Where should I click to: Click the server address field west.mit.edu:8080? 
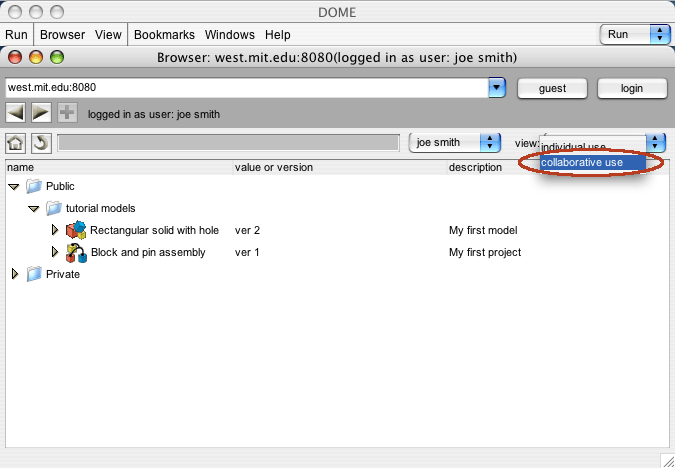coord(247,88)
